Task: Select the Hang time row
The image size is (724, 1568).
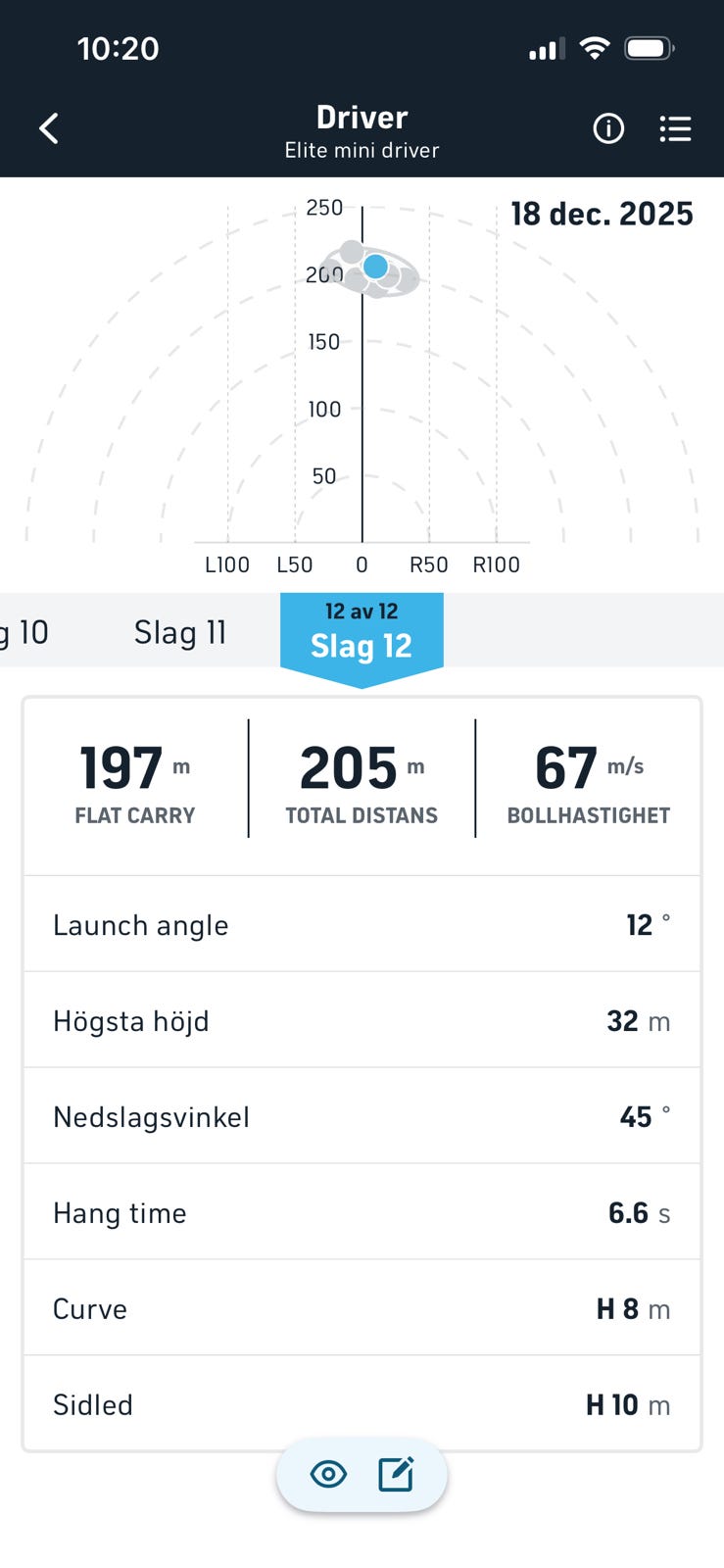Action: pos(362,1212)
